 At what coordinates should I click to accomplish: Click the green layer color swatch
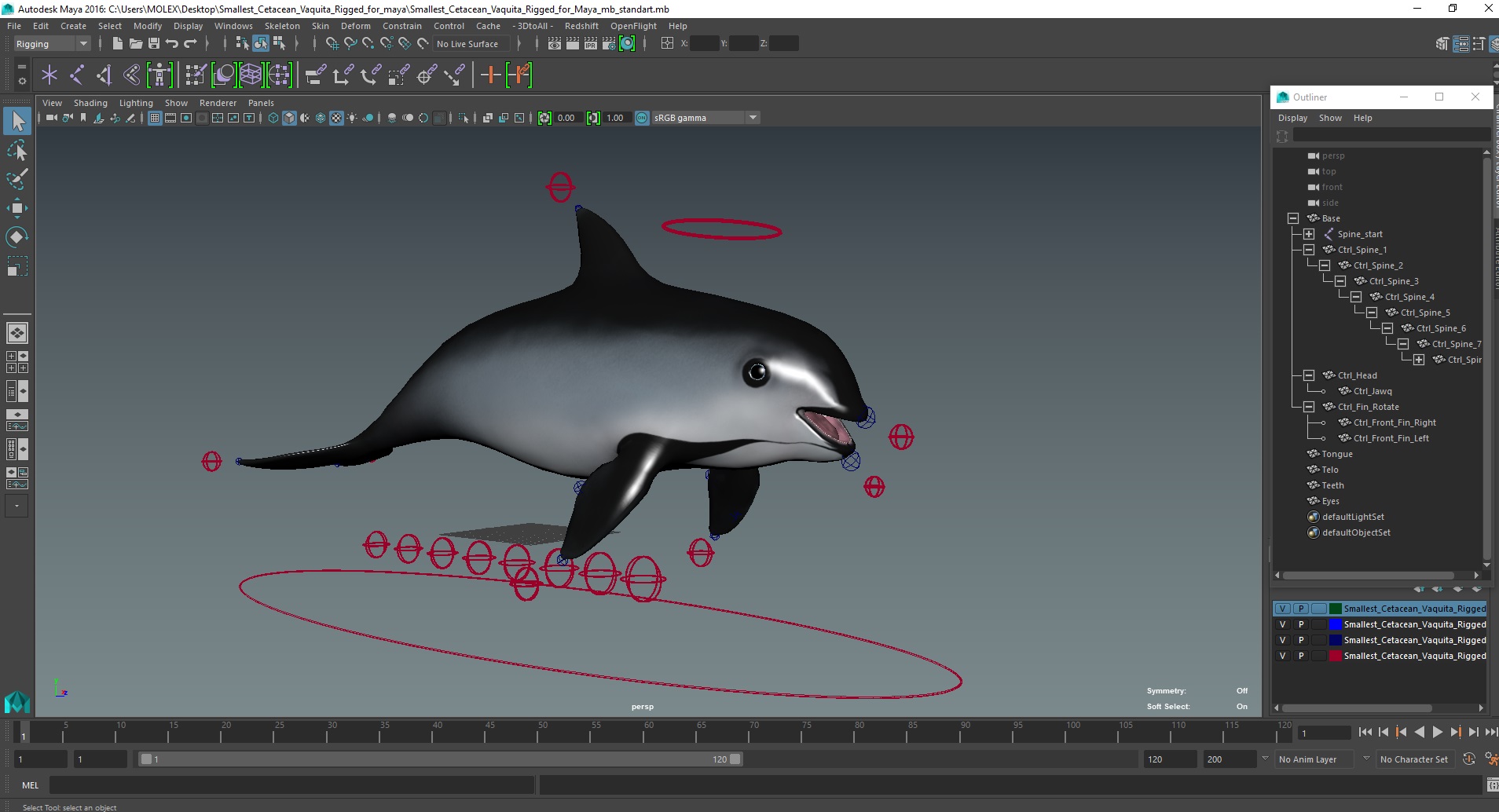[x=1336, y=609]
